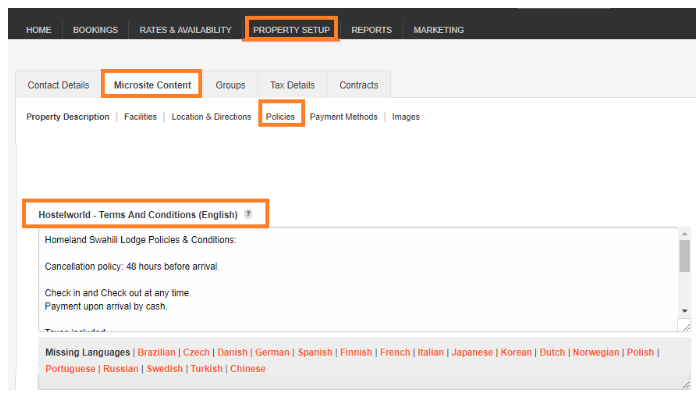Select the Japanese missing language link

(x=472, y=353)
